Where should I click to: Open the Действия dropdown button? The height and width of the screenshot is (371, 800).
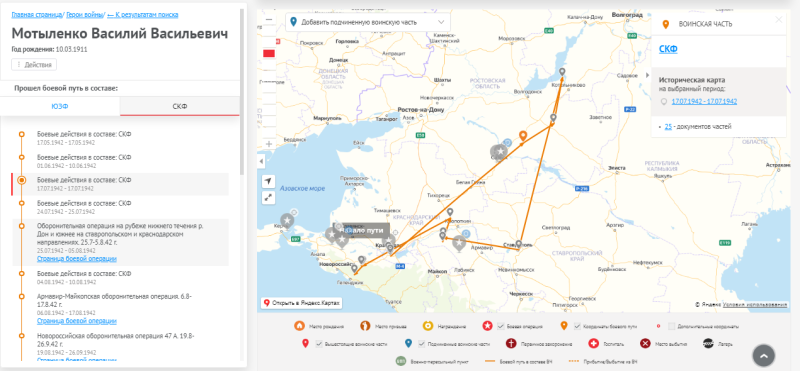coord(34,65)
